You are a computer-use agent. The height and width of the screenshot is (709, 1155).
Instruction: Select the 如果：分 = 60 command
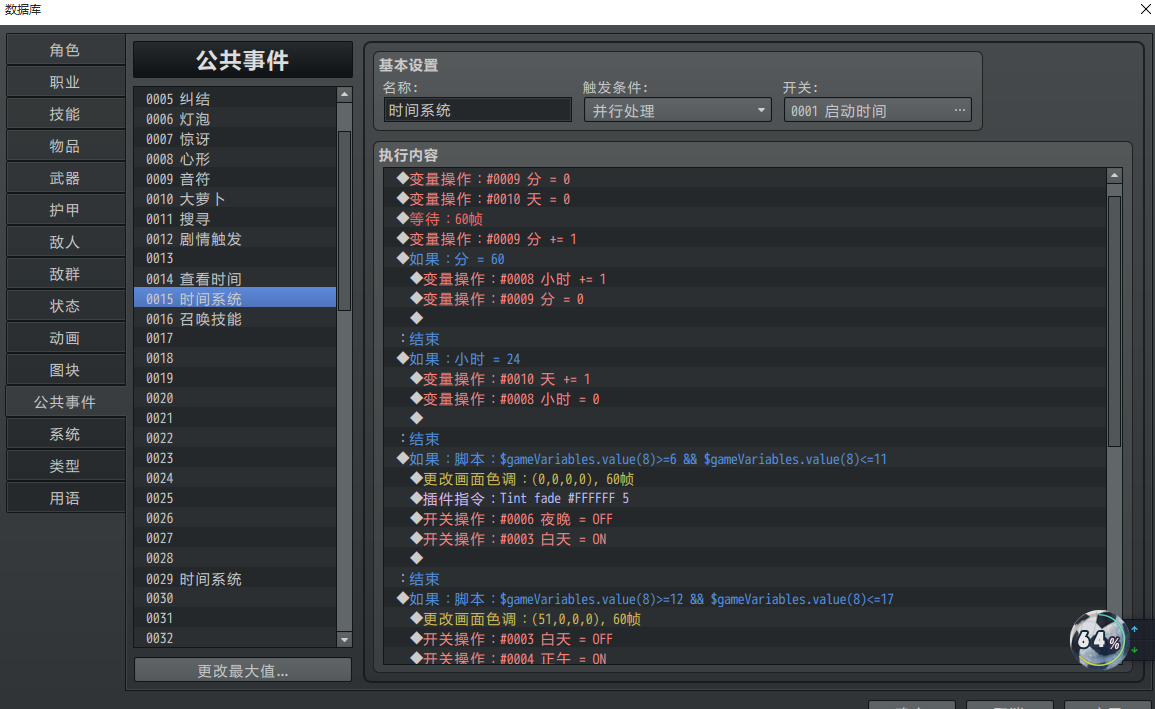point(745,259)
